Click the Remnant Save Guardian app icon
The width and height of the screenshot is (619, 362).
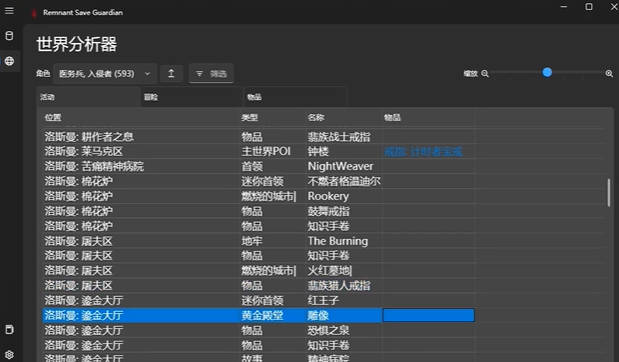click(34, 13)
